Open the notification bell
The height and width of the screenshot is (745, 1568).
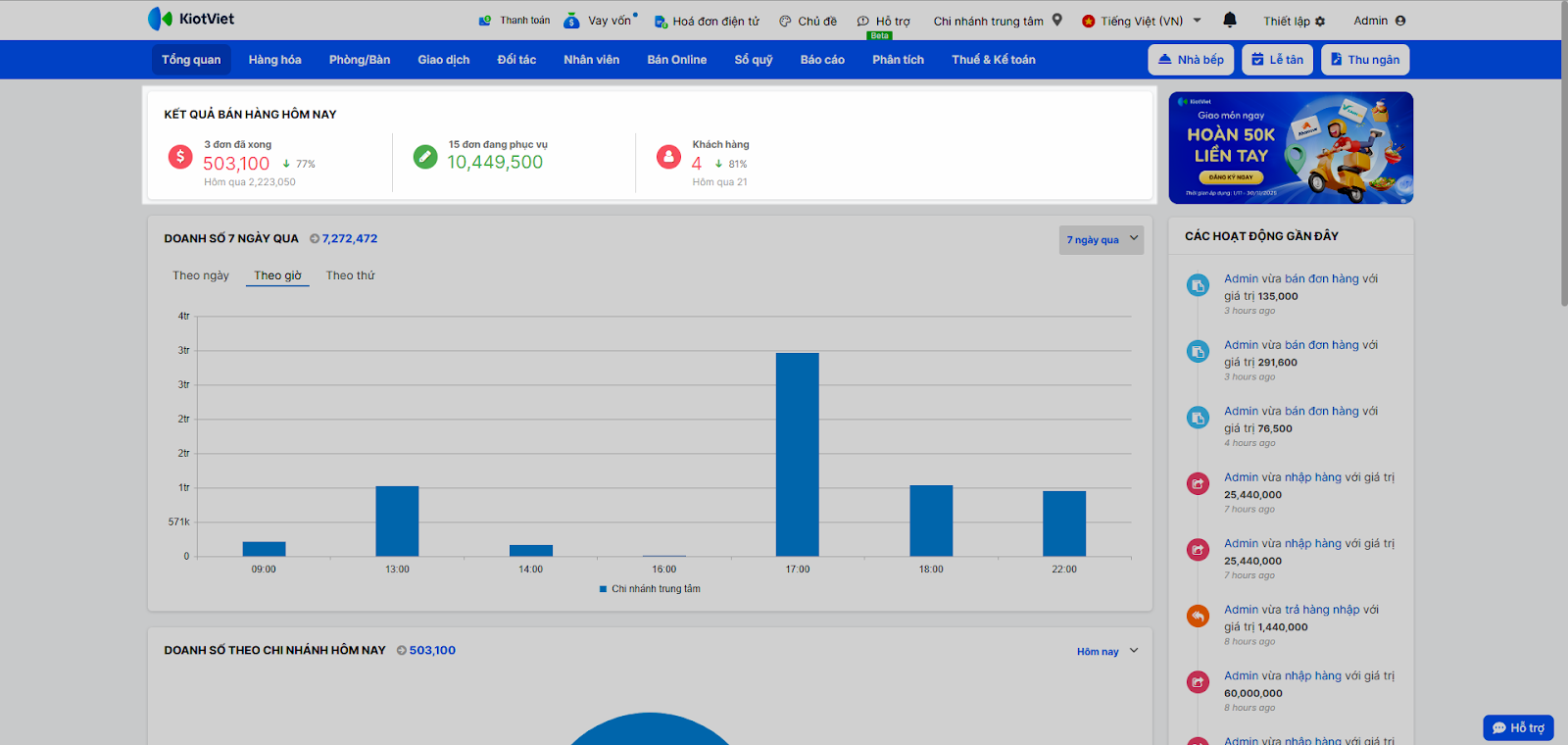[x=1230, y=20]
